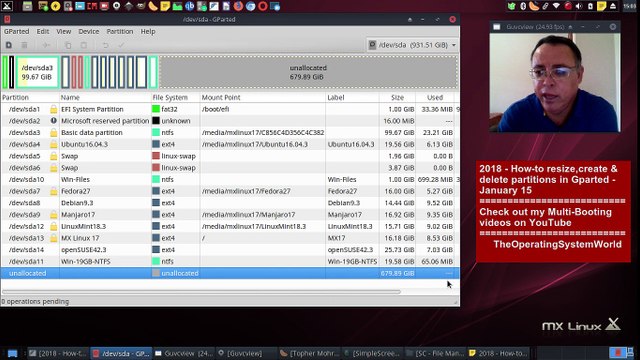Click the red linux-swap swatch on sda5 row

pyautogui.click(x=156, y=156)
